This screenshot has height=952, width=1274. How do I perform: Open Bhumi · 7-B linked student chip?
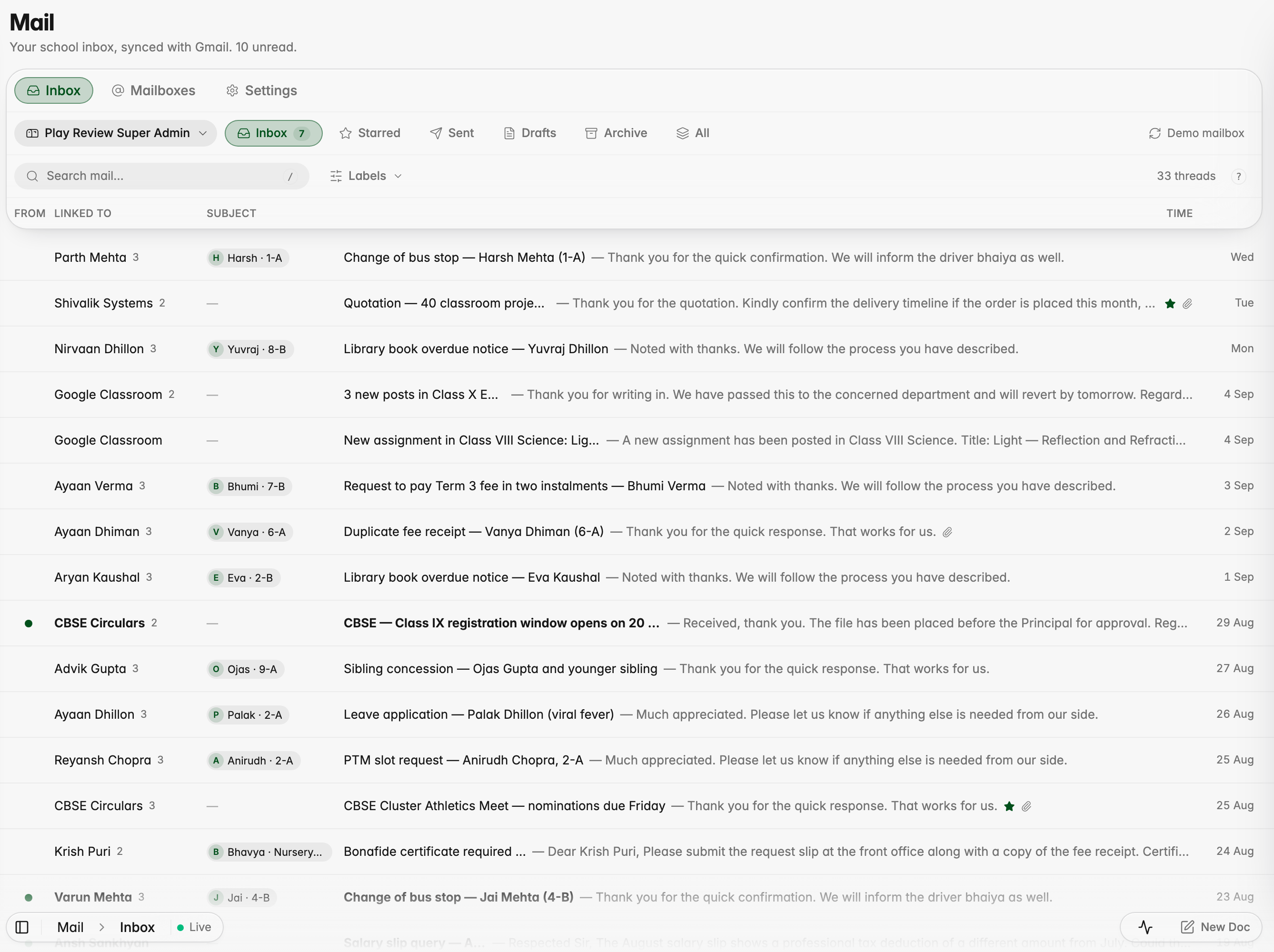249,486
